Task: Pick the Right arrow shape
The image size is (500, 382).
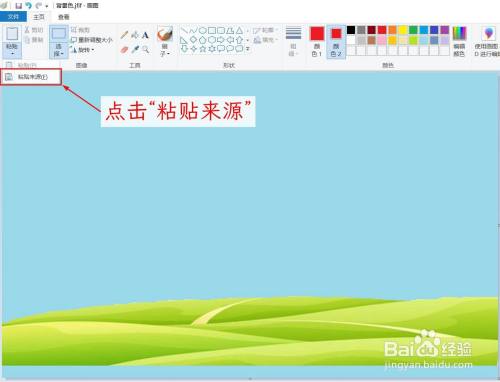Action: (x=221, y=40)
